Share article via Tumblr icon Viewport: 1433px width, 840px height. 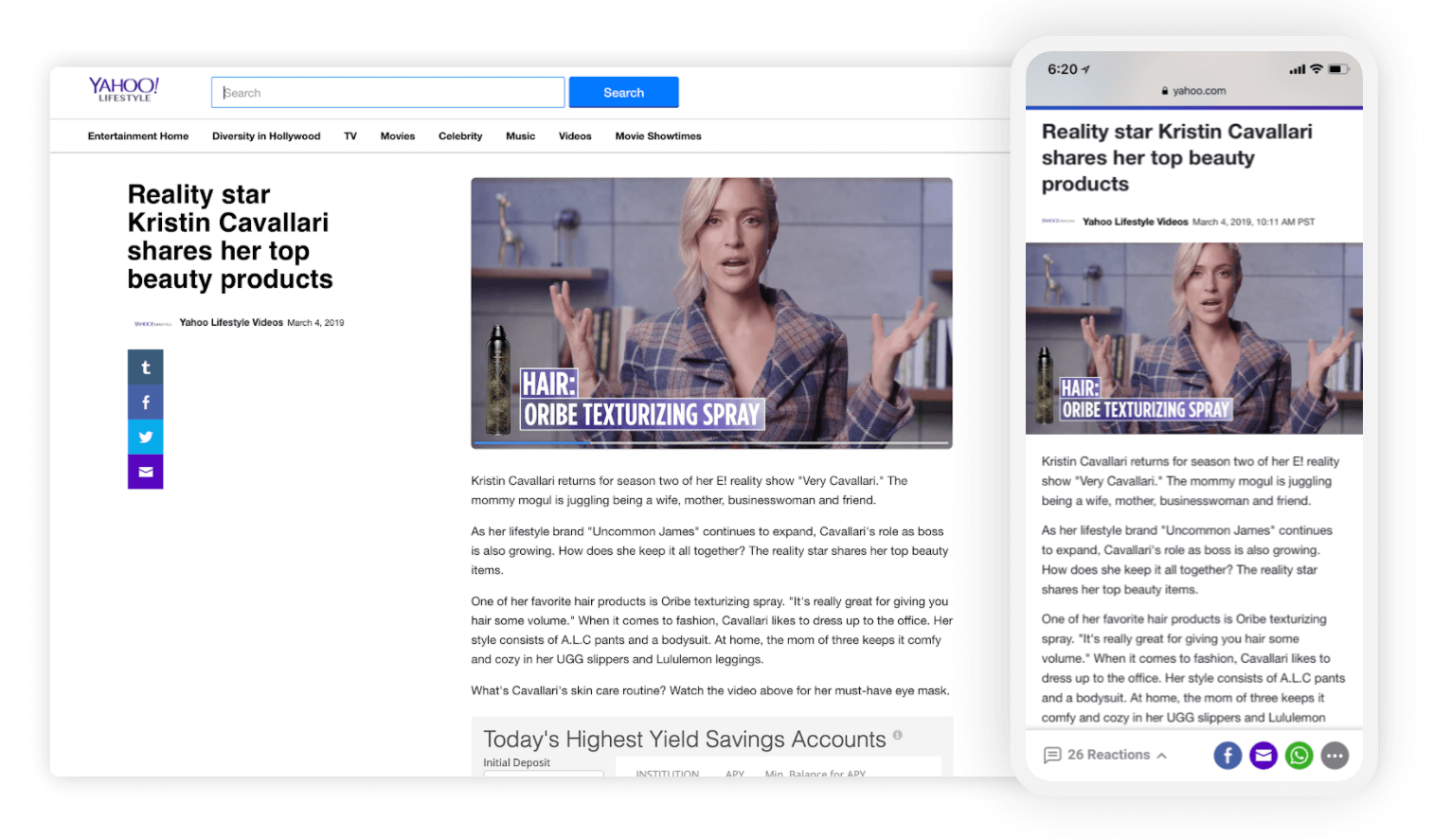coord(146,367)
